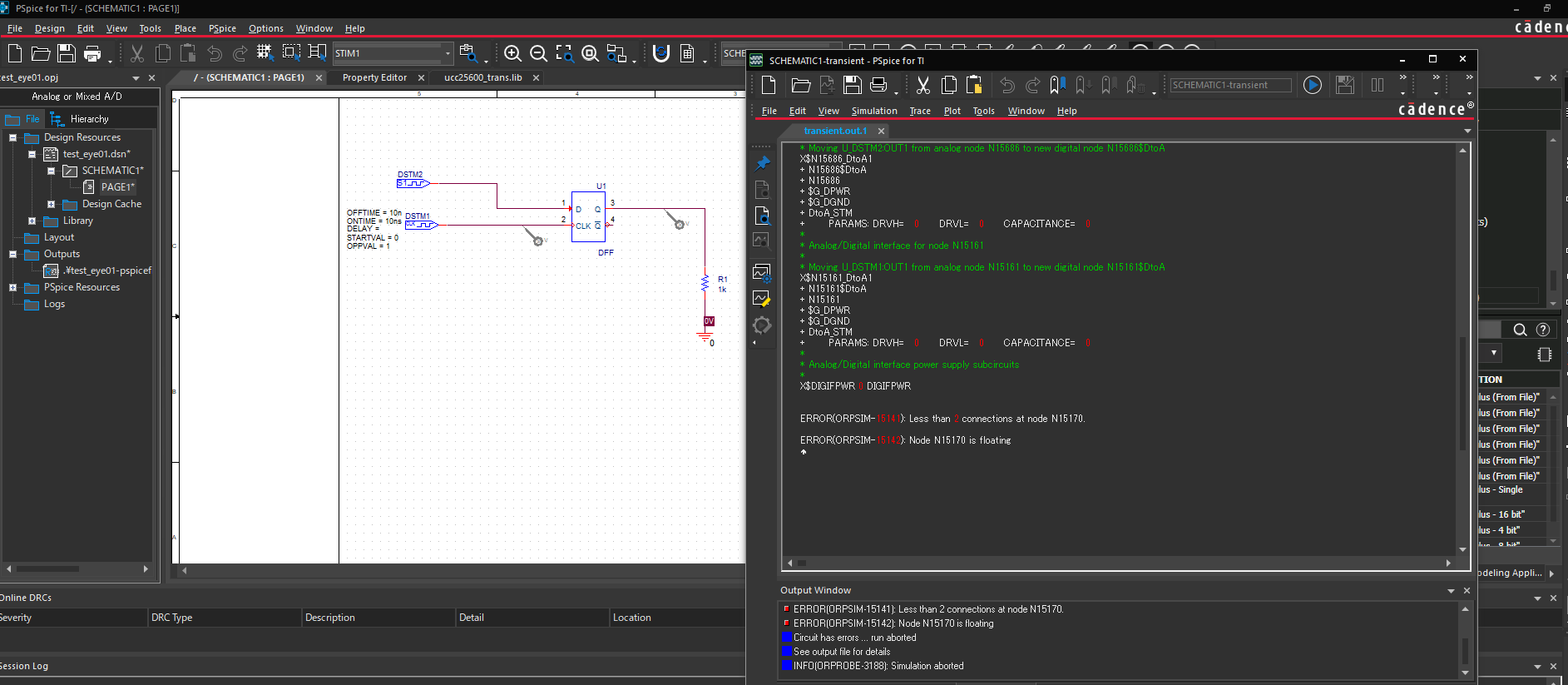Close the Property Editor tab
This screenshot has height=685, width=1568.
(x=421, y=77)
